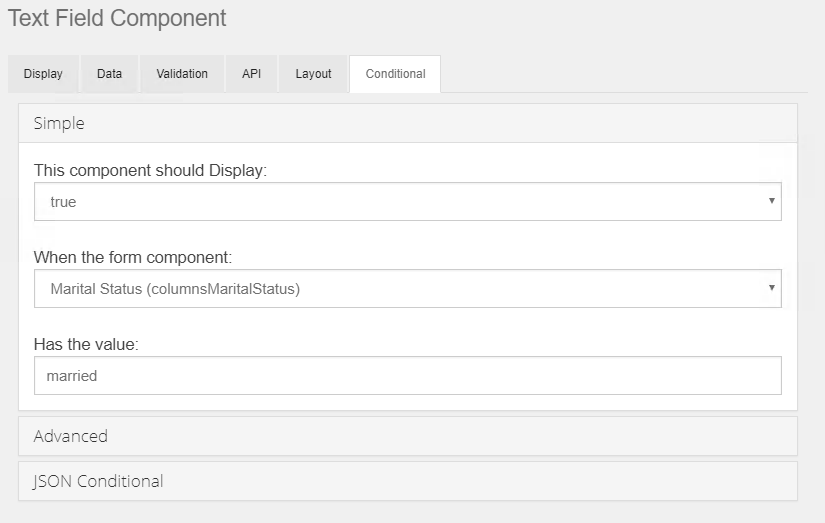Click the Conditional tab
The image size is (825, 523).
click(x=395, y=74)
